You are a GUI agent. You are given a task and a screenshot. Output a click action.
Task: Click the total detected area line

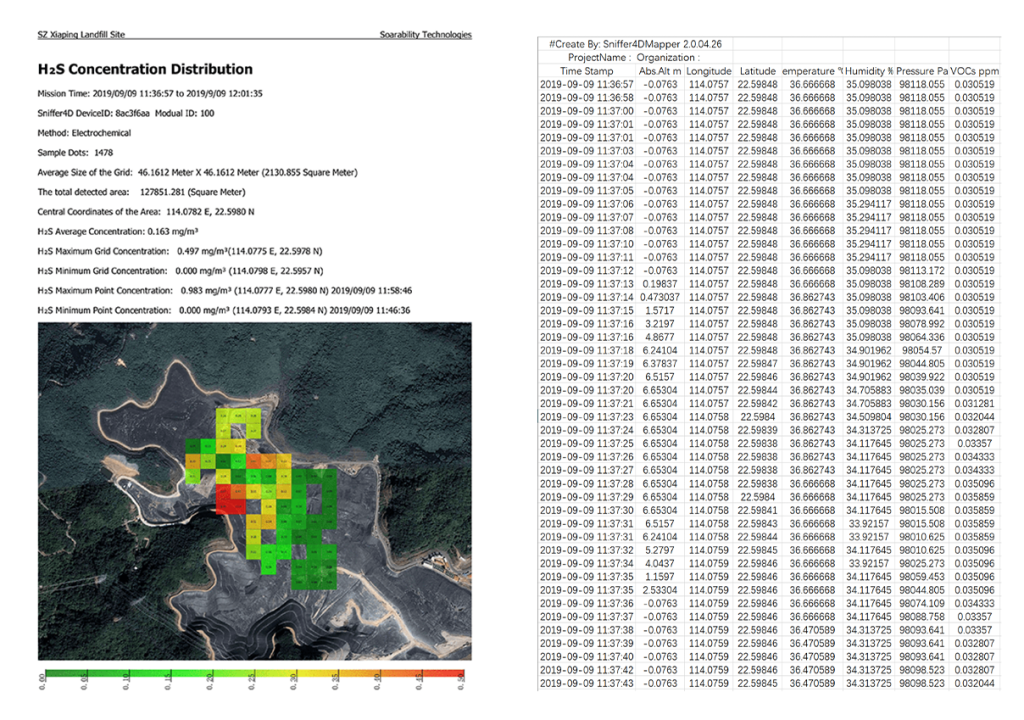(142, 192)
